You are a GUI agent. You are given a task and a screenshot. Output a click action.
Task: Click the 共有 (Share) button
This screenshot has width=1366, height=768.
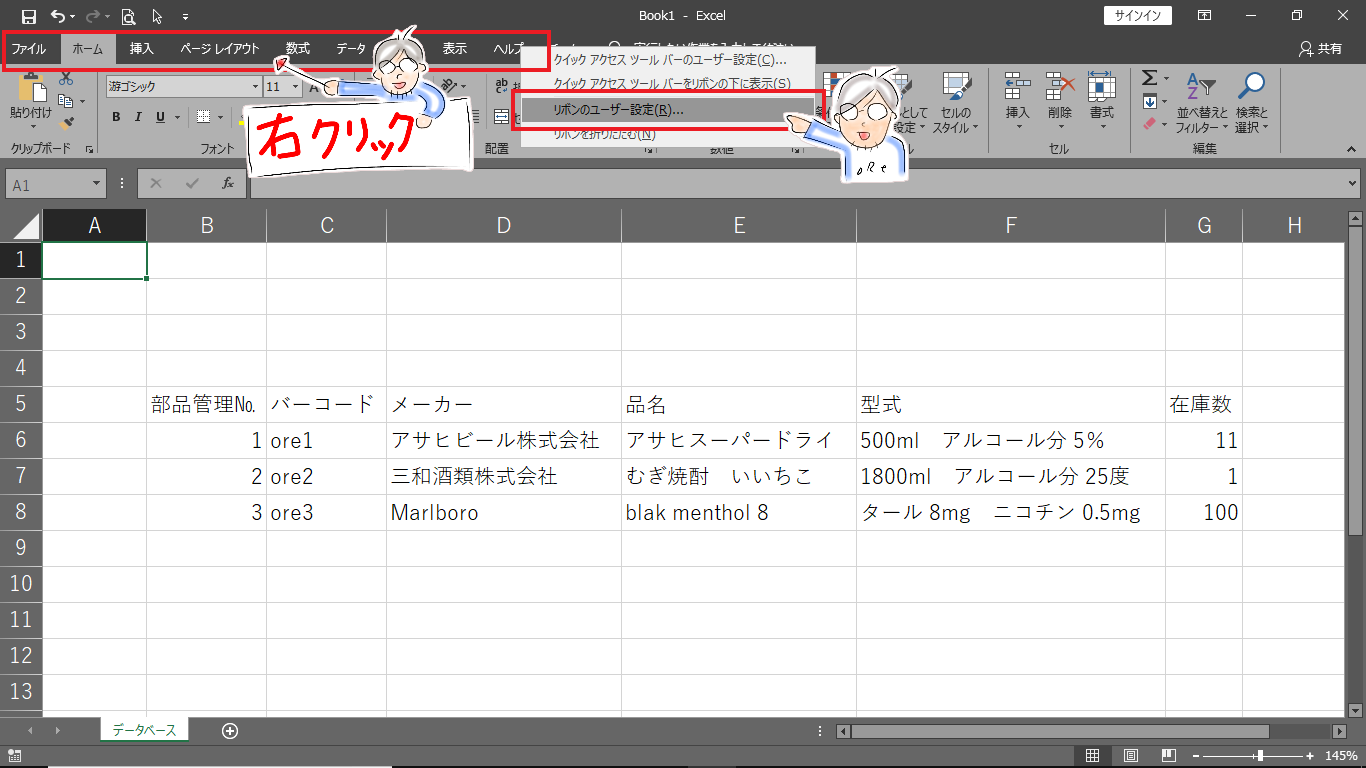[1320, 48]
